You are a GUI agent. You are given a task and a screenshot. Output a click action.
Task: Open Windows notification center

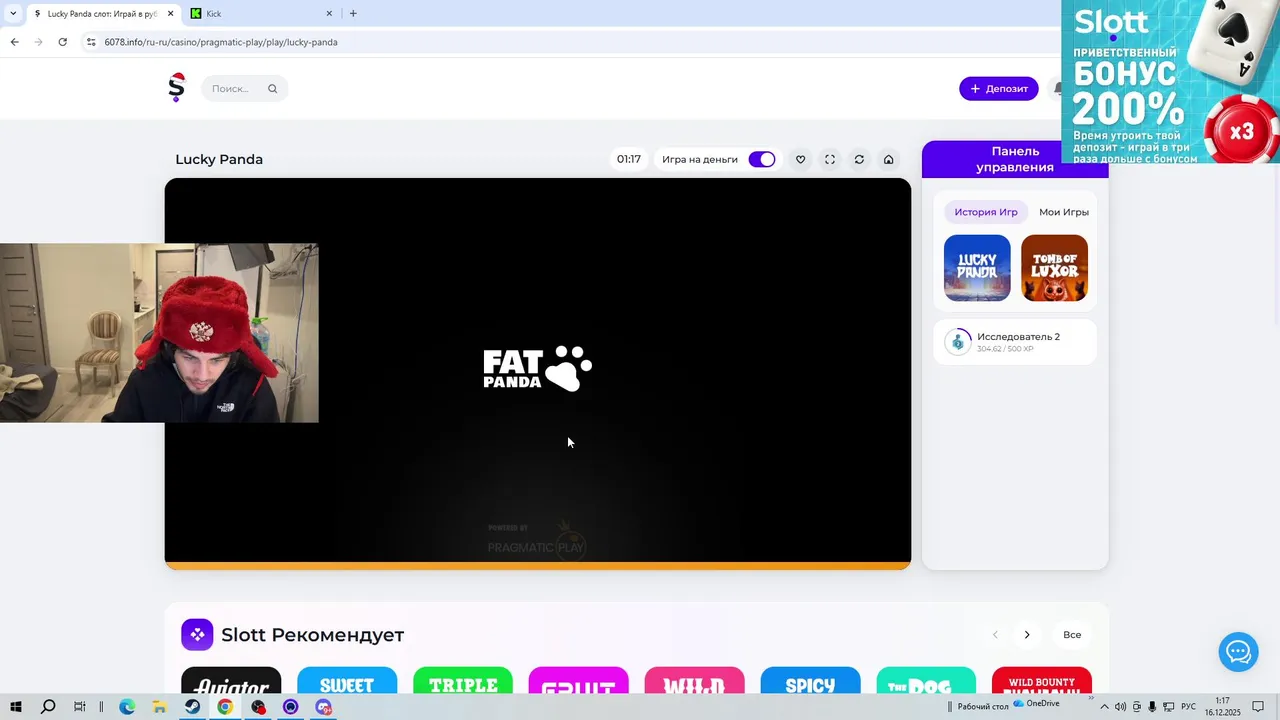coord(1258,707)
